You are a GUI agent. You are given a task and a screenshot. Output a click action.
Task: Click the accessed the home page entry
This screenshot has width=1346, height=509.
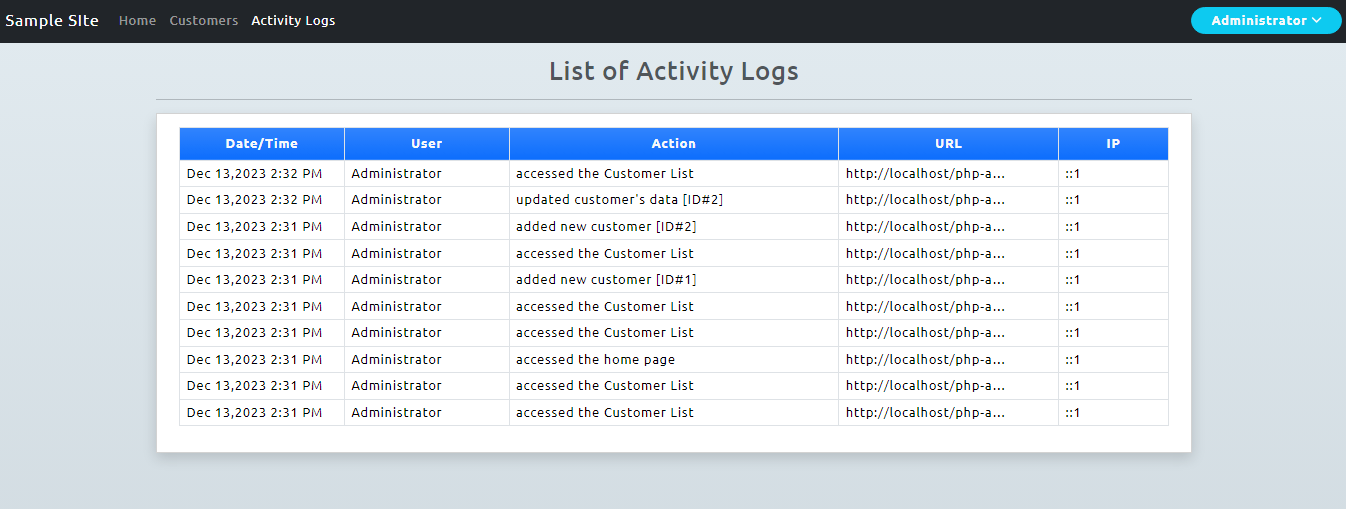595,360
